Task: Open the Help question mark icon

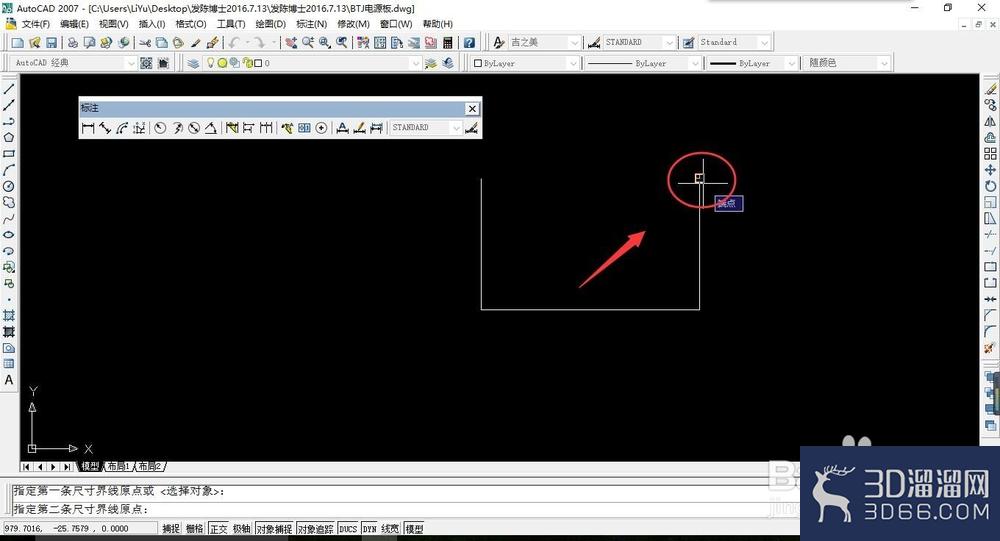Action: [469, 43]
